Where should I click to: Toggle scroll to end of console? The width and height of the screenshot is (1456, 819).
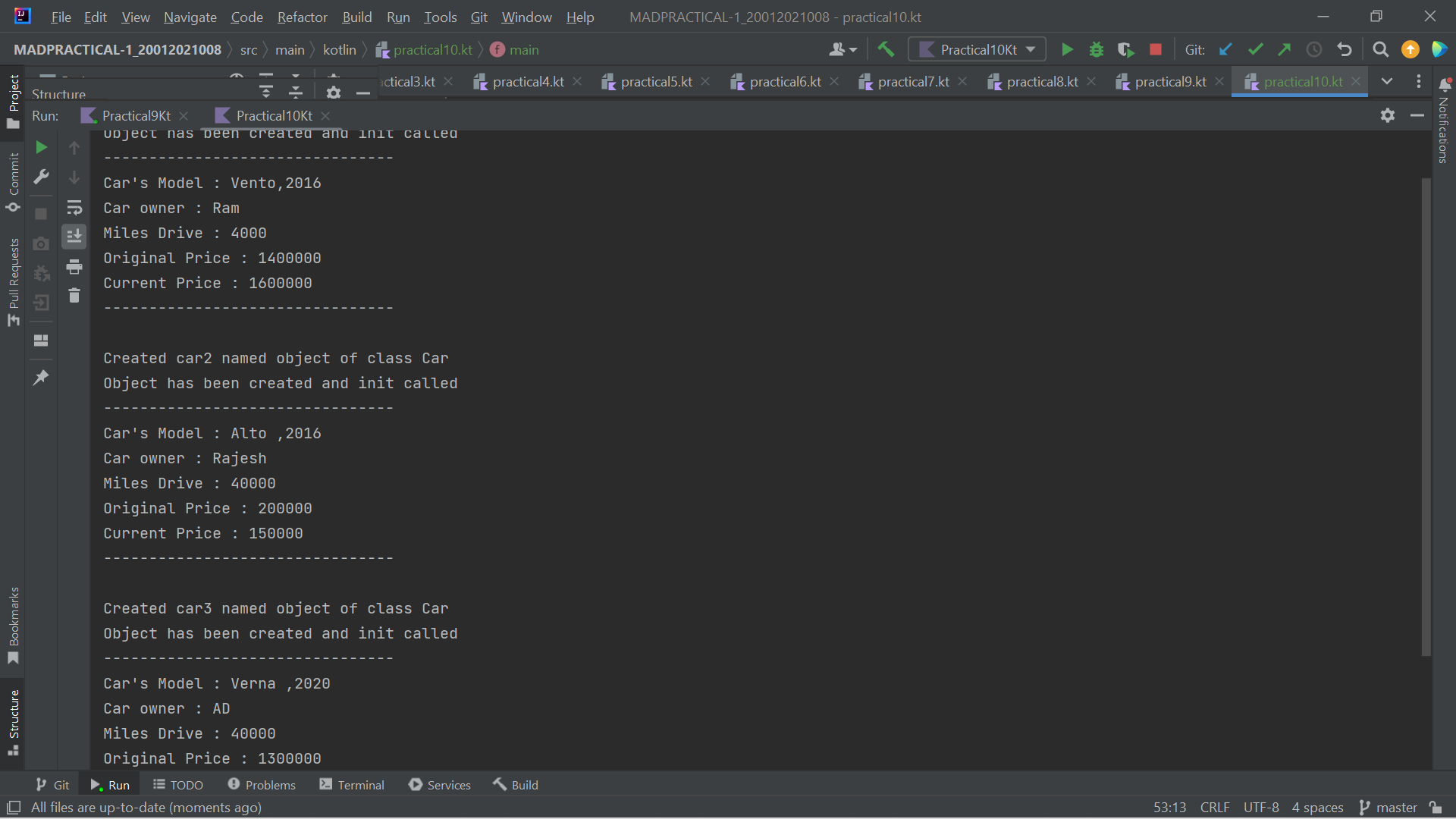(74, 237)
